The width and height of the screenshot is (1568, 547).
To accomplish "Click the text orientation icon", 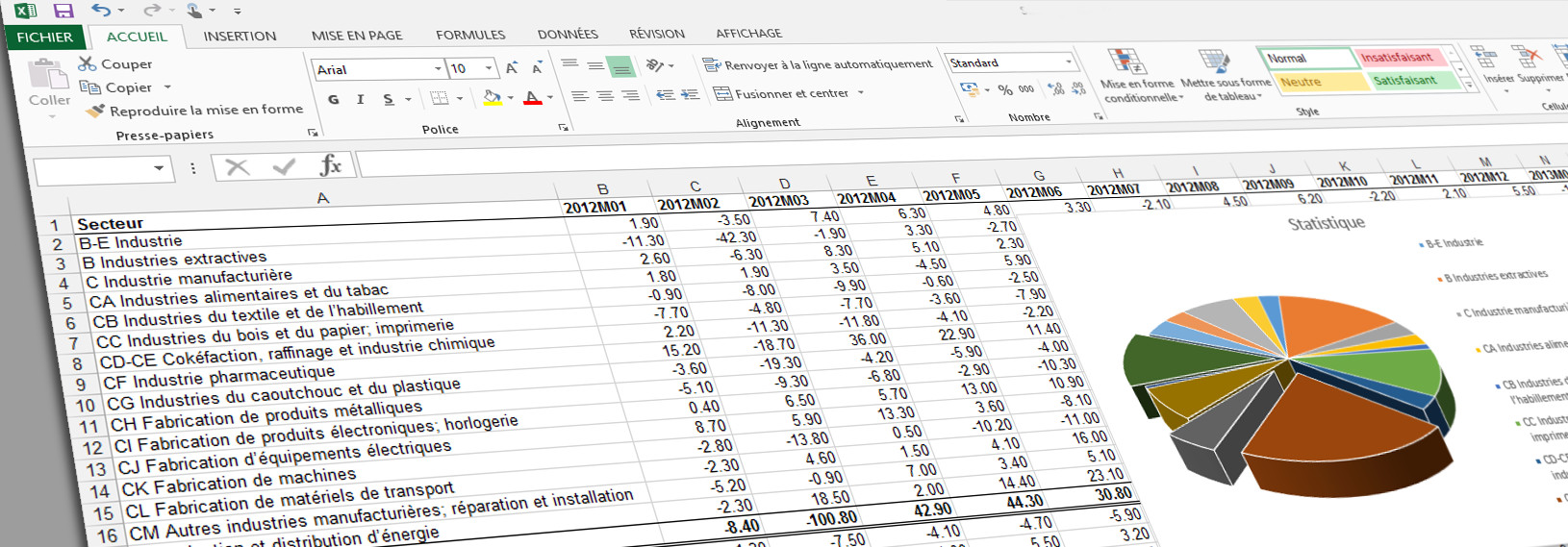I will [654, 65].
